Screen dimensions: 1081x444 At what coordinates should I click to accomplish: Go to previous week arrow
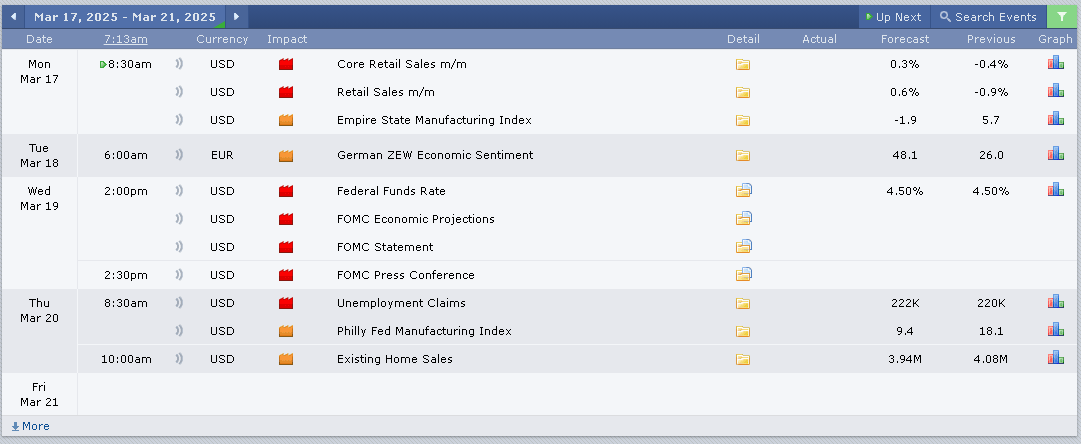tap(13, 17)
